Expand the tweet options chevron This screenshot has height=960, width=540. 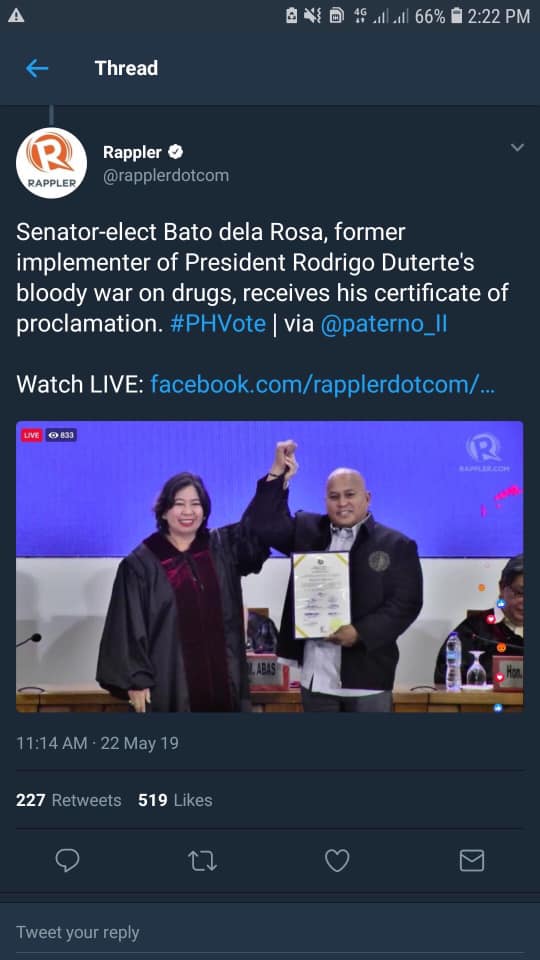click(517, 148)
